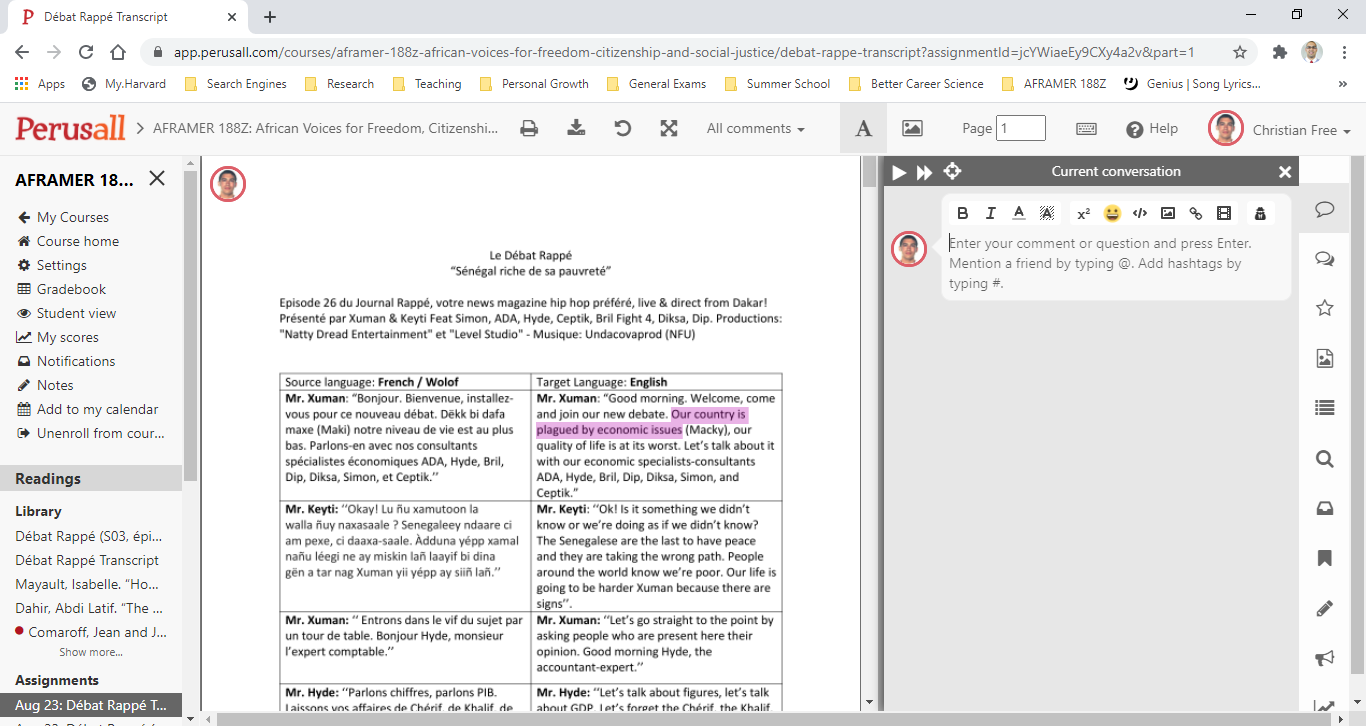Click the rotate/undo arrow icon in toolbar
This screenshot has width=1366, height=726.
click(622, 128)
